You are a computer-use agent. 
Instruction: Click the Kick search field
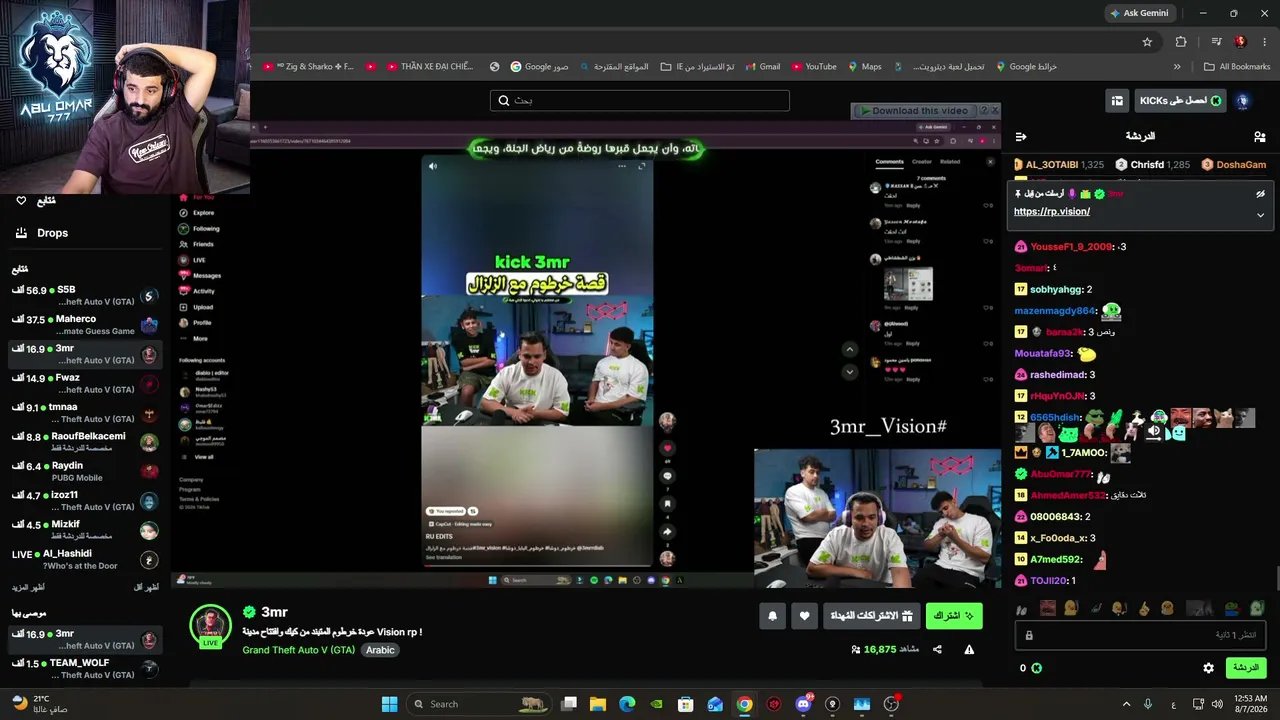pos(640,101)
